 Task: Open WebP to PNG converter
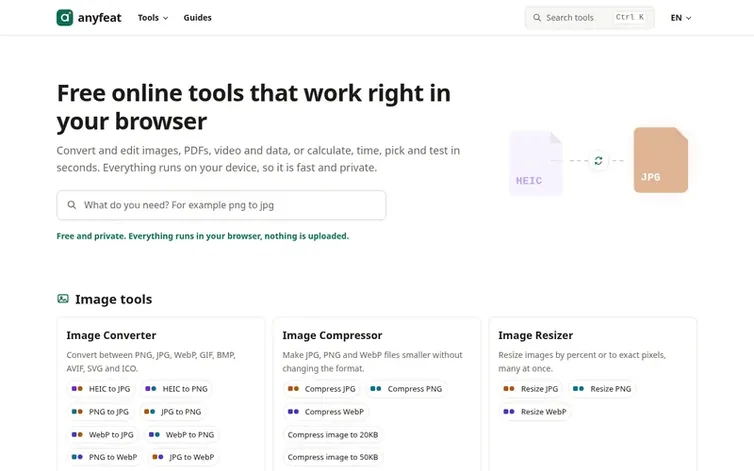[181, 434]
